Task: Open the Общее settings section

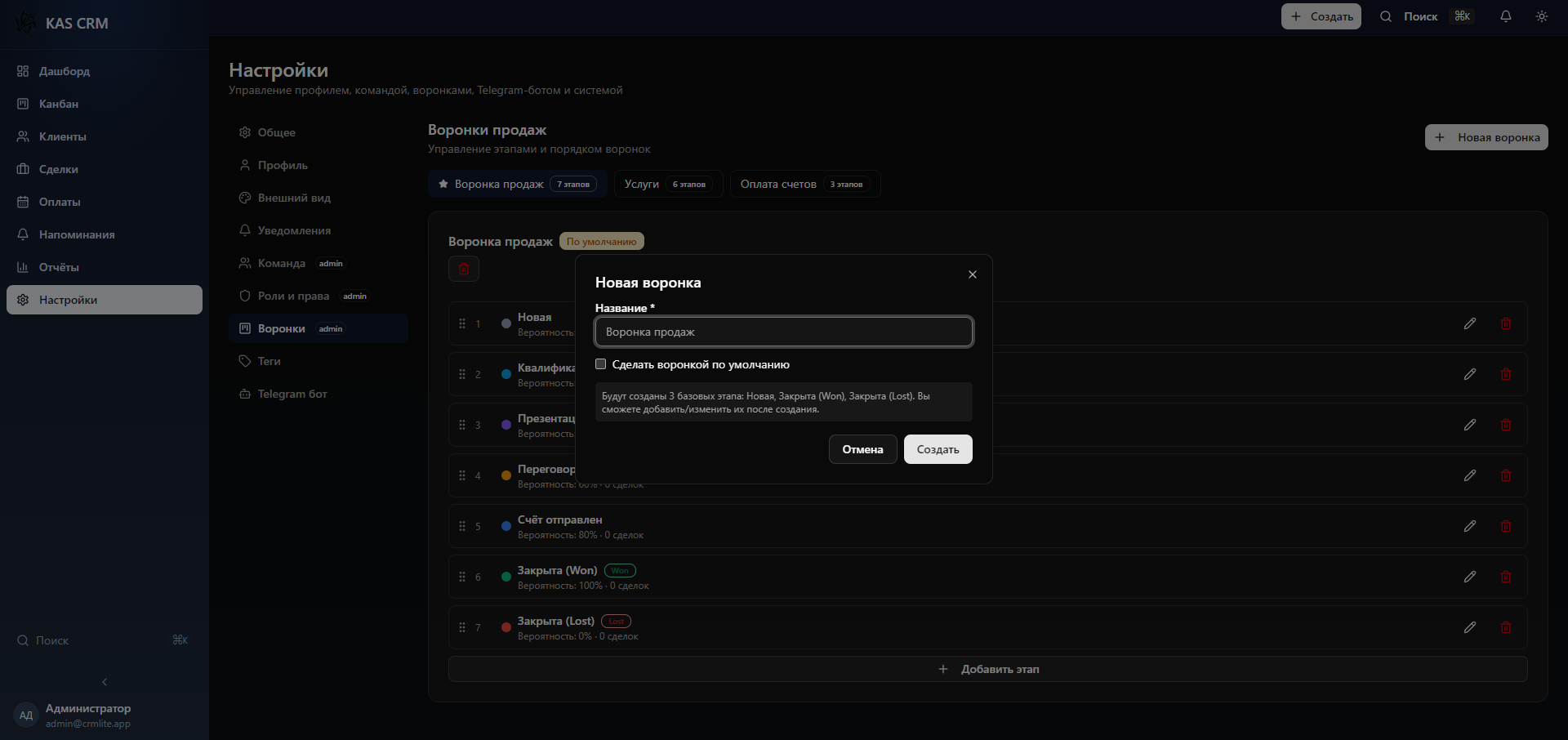Action: [318, 132]
